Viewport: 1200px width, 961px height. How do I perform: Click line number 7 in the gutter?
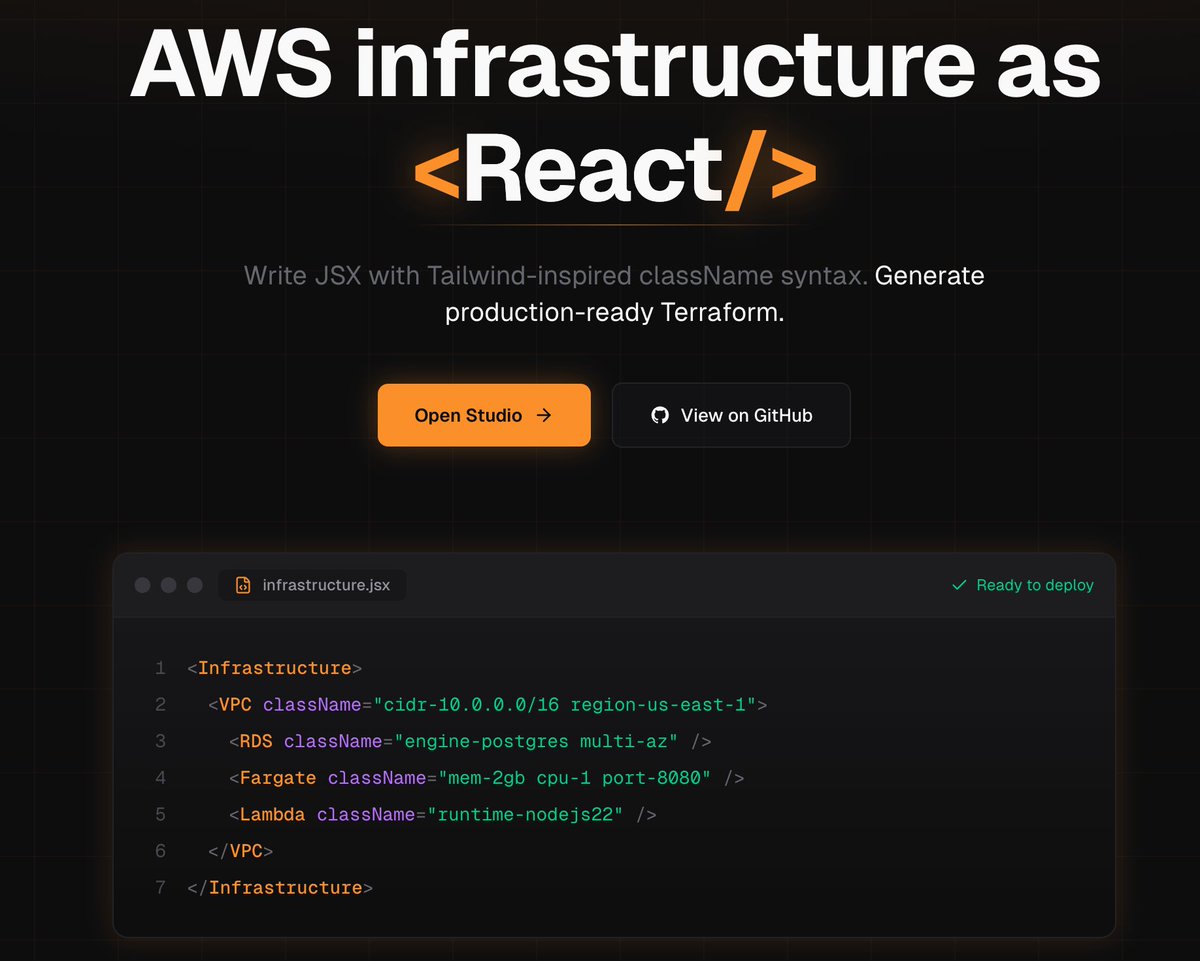160,888
